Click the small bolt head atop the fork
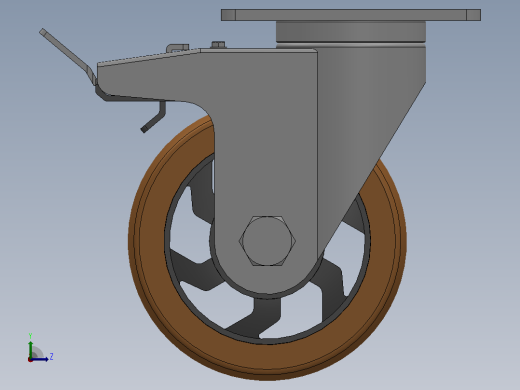The width and height of the screenshot is (520, 390). point(218,45)
